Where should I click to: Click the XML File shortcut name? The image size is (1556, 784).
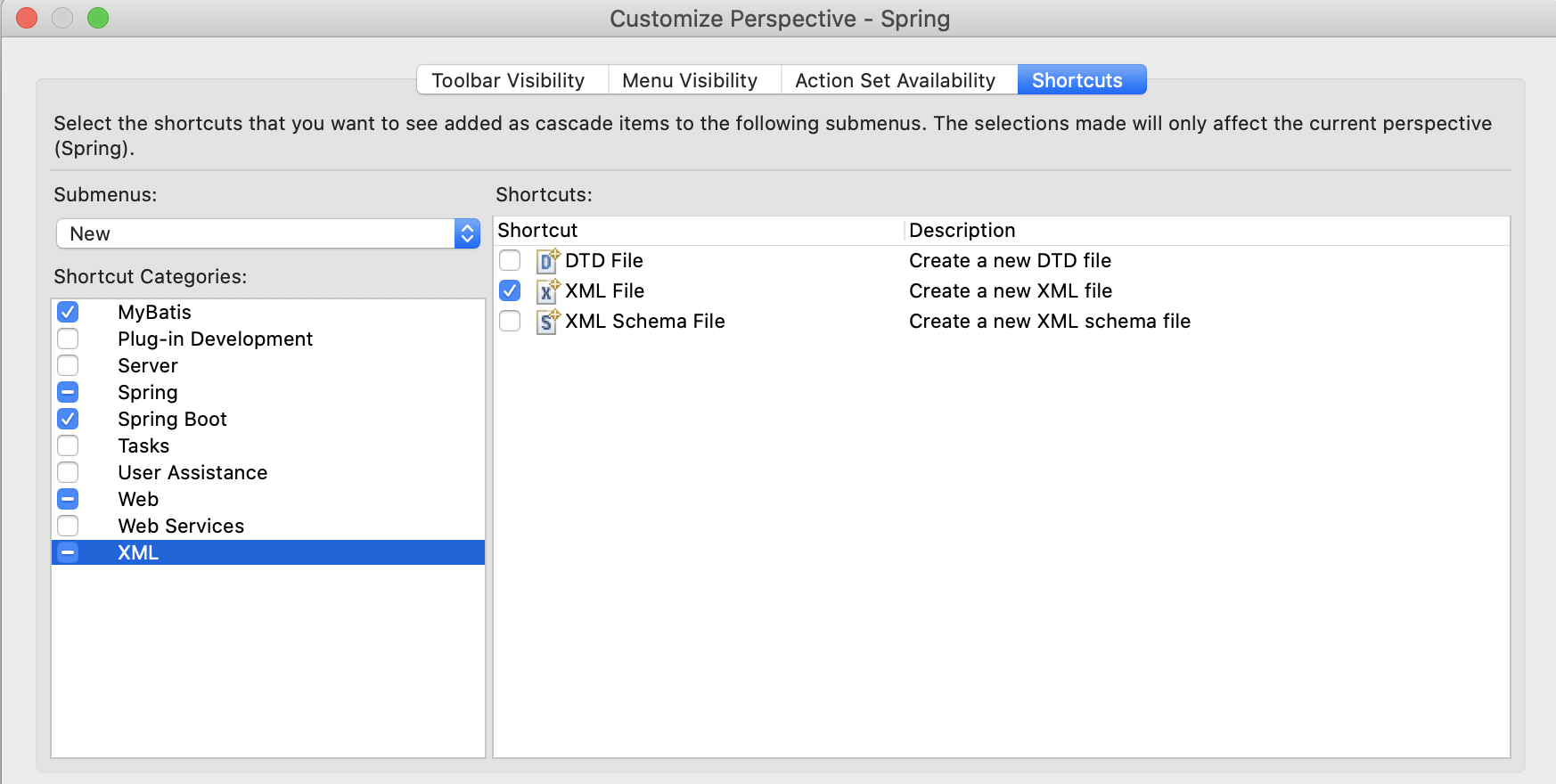pos(605,290)
